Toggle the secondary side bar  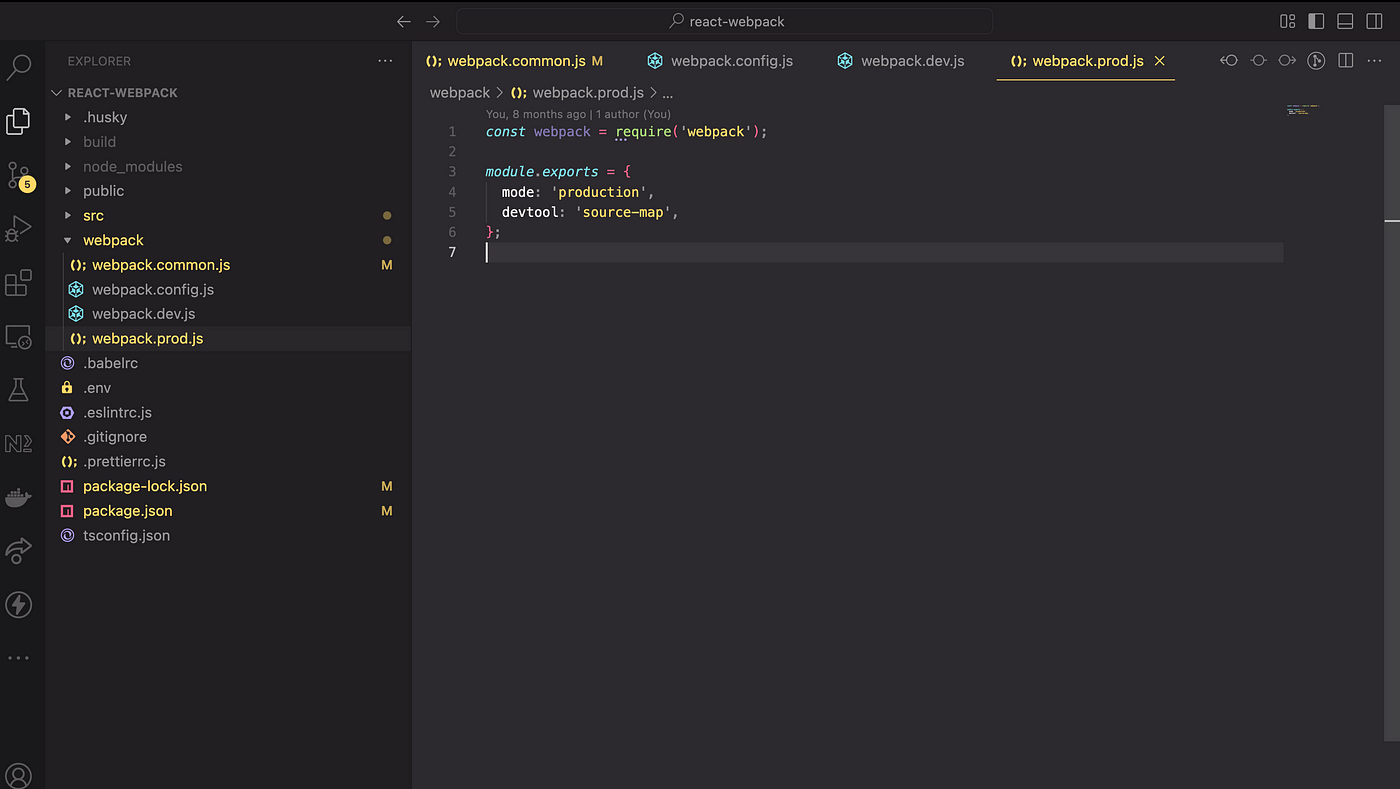tap(1374, 21)
